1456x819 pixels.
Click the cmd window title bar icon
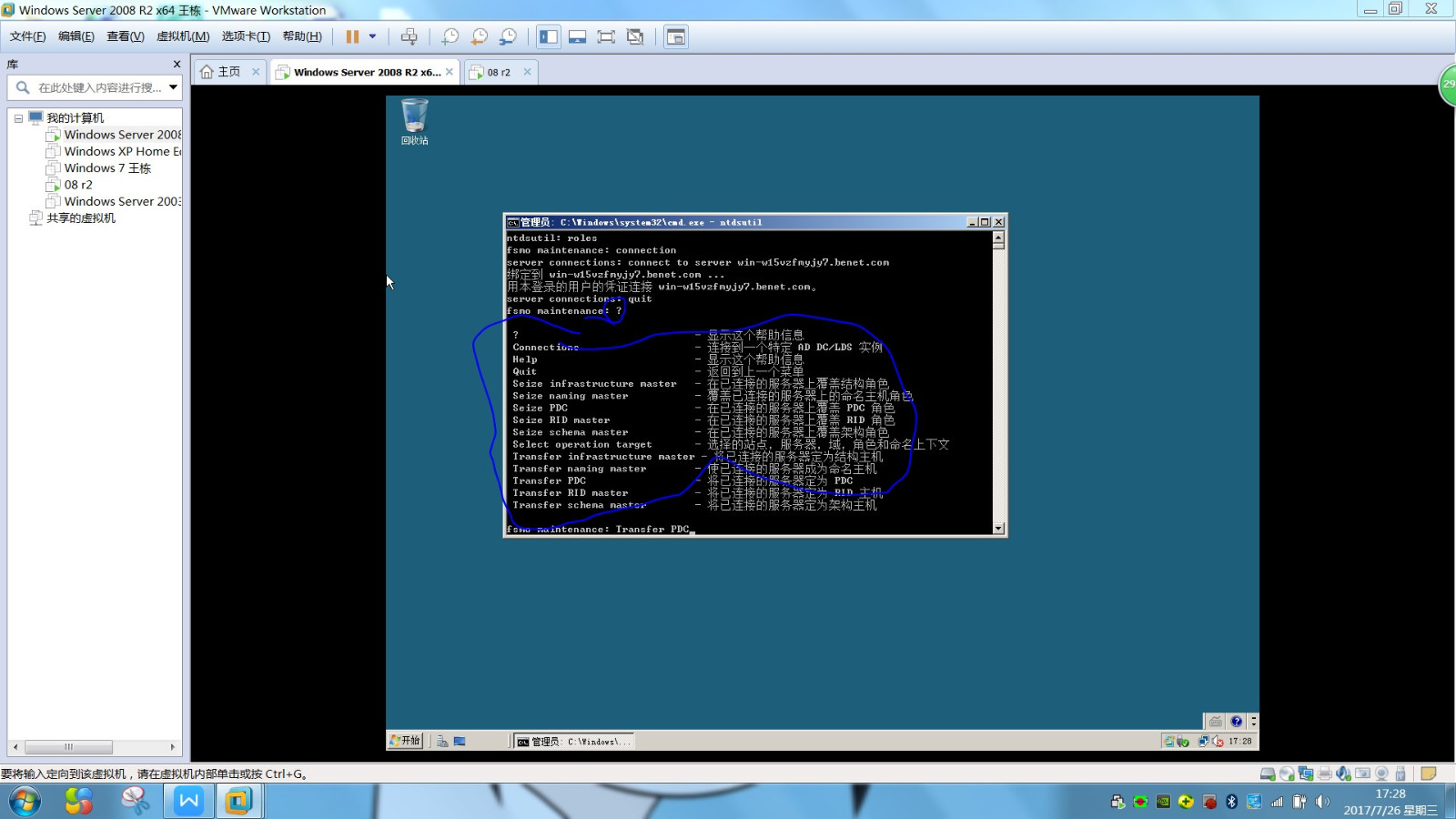[x=513, y=222]
